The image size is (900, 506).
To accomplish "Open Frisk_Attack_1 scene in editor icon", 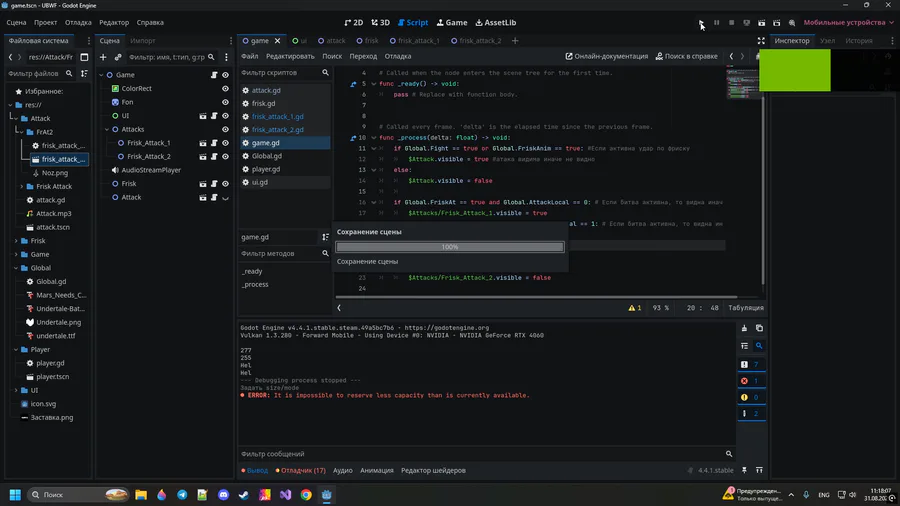I will click(203, 143).
